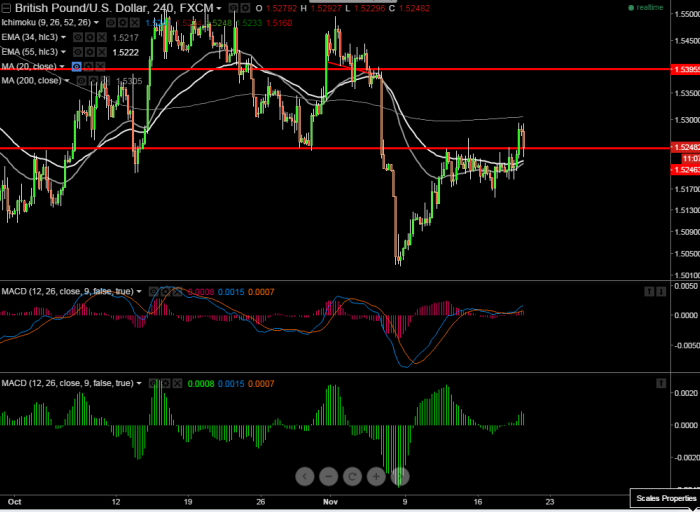Select the upper red horizontal line at 1.5395
Image resolution: width=700 pixels, height=512 pixels.
click(x=335, y=69)
